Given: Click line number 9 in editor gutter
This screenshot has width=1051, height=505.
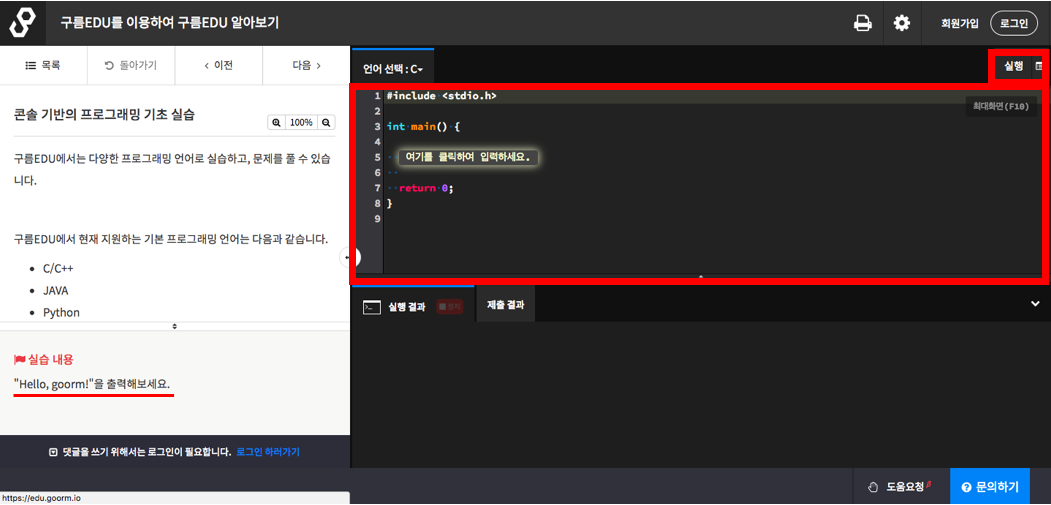Looking at the screenshot, I should click(x=377, y=219).
